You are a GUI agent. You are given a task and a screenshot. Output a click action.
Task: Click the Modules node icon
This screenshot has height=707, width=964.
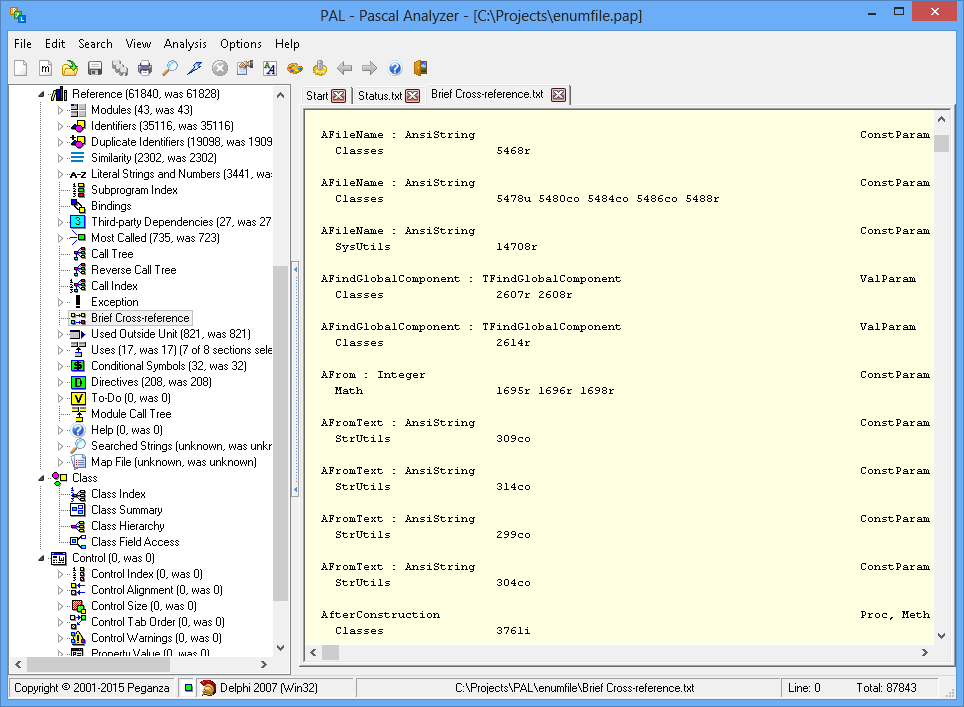[78, 110]
